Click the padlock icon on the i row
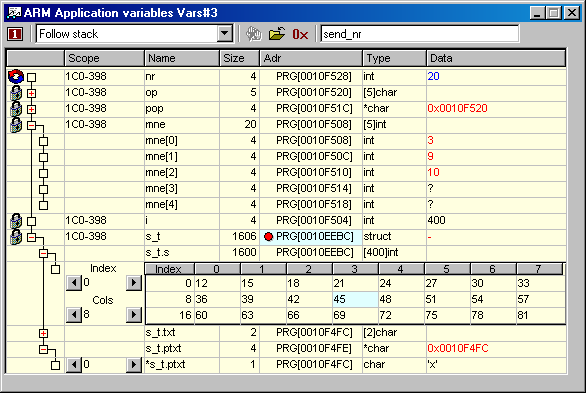586x393 pixels. pos(16,221)
